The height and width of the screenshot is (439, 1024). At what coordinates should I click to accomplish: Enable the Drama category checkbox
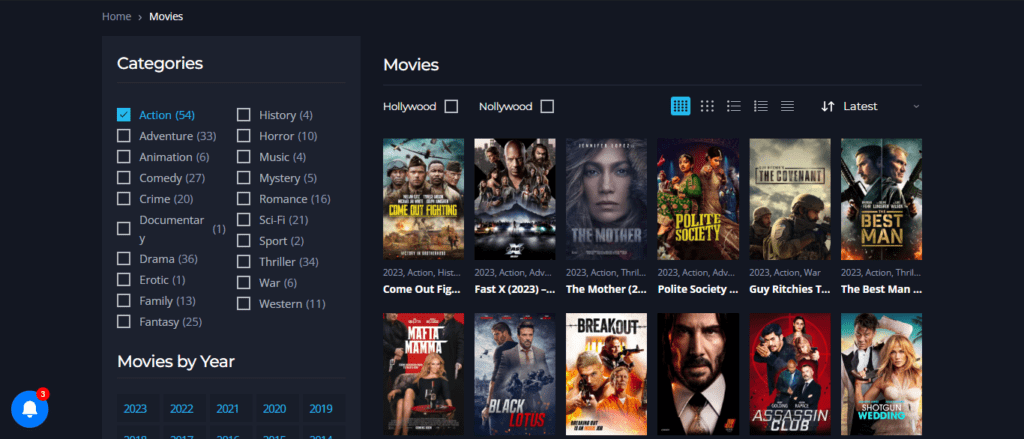coord(123,259)
